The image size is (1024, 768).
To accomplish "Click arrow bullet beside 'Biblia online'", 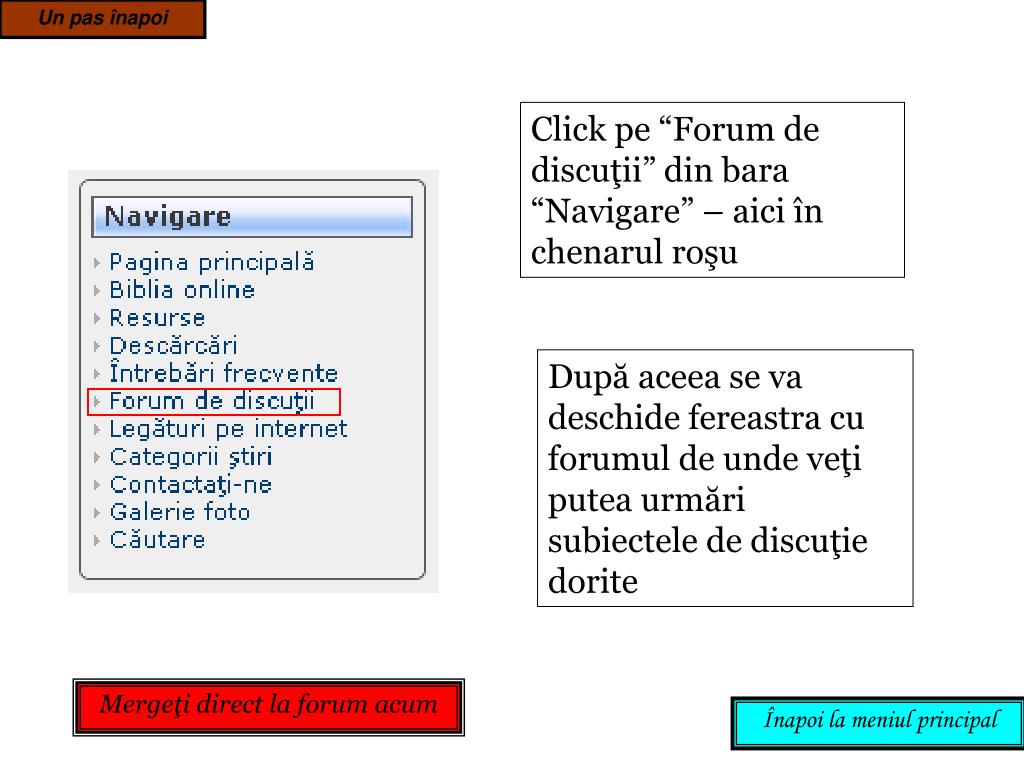I will (97, 291).
